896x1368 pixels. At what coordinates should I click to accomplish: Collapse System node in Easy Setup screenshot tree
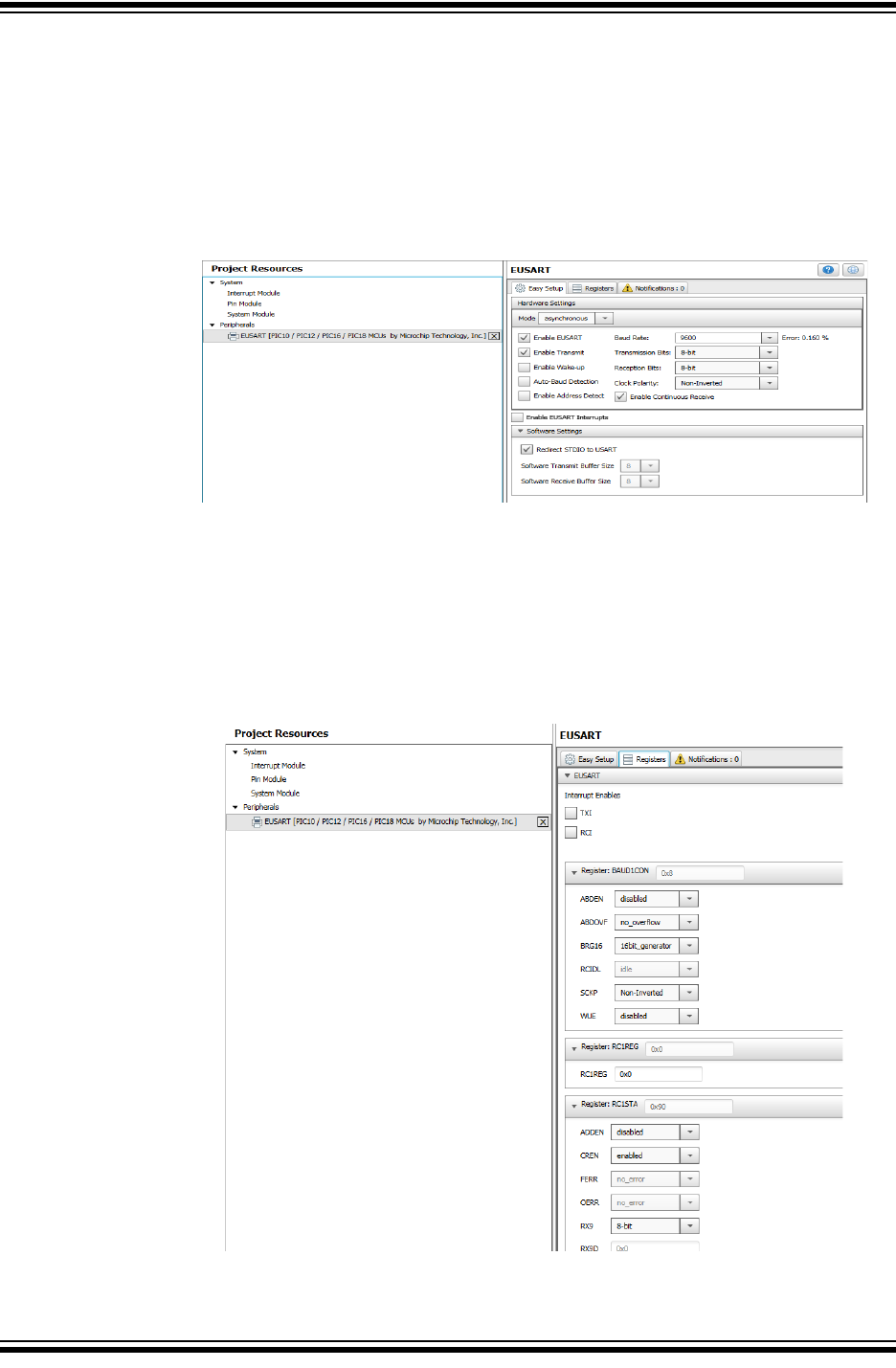213,282
